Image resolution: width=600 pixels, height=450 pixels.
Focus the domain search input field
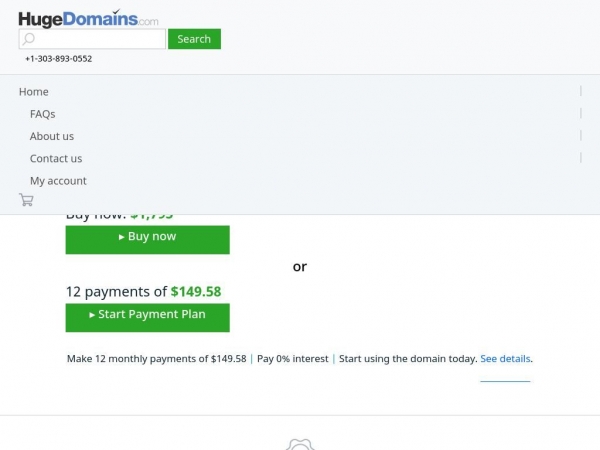point(92,39)
